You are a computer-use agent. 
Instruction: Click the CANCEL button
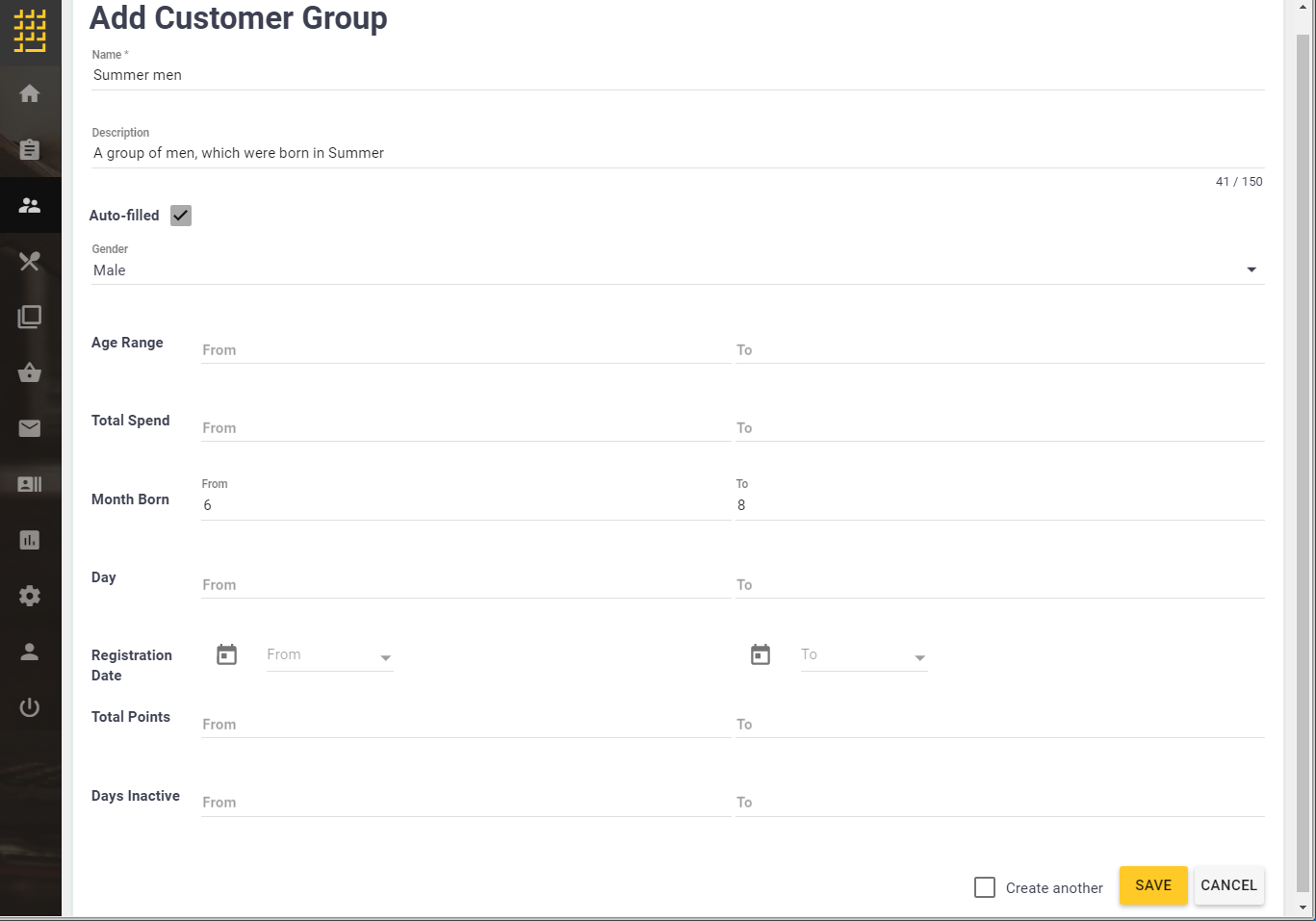pyautogui.click(x=1229, y=885)
